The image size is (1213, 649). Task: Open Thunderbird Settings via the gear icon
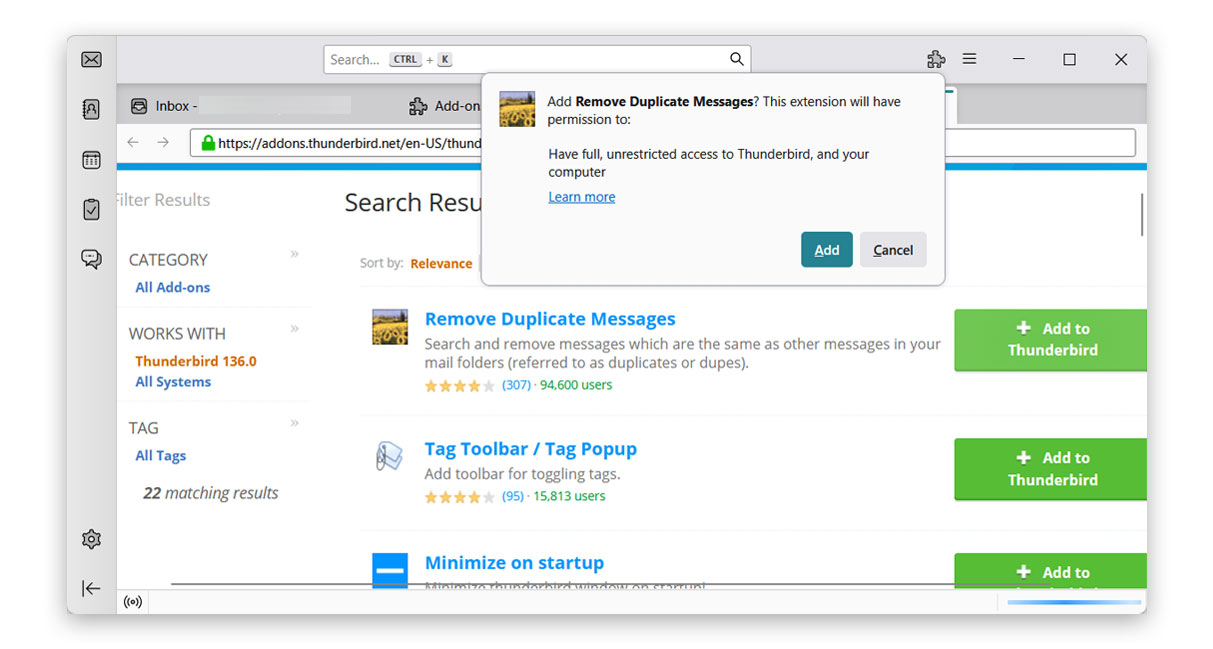point(91,538)
